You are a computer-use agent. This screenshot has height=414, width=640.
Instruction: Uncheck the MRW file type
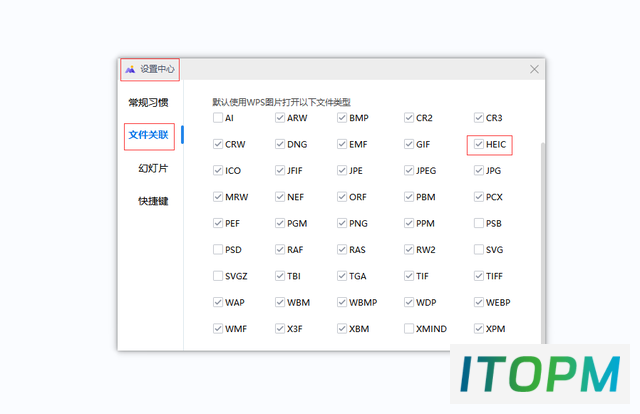coord(218,197)
